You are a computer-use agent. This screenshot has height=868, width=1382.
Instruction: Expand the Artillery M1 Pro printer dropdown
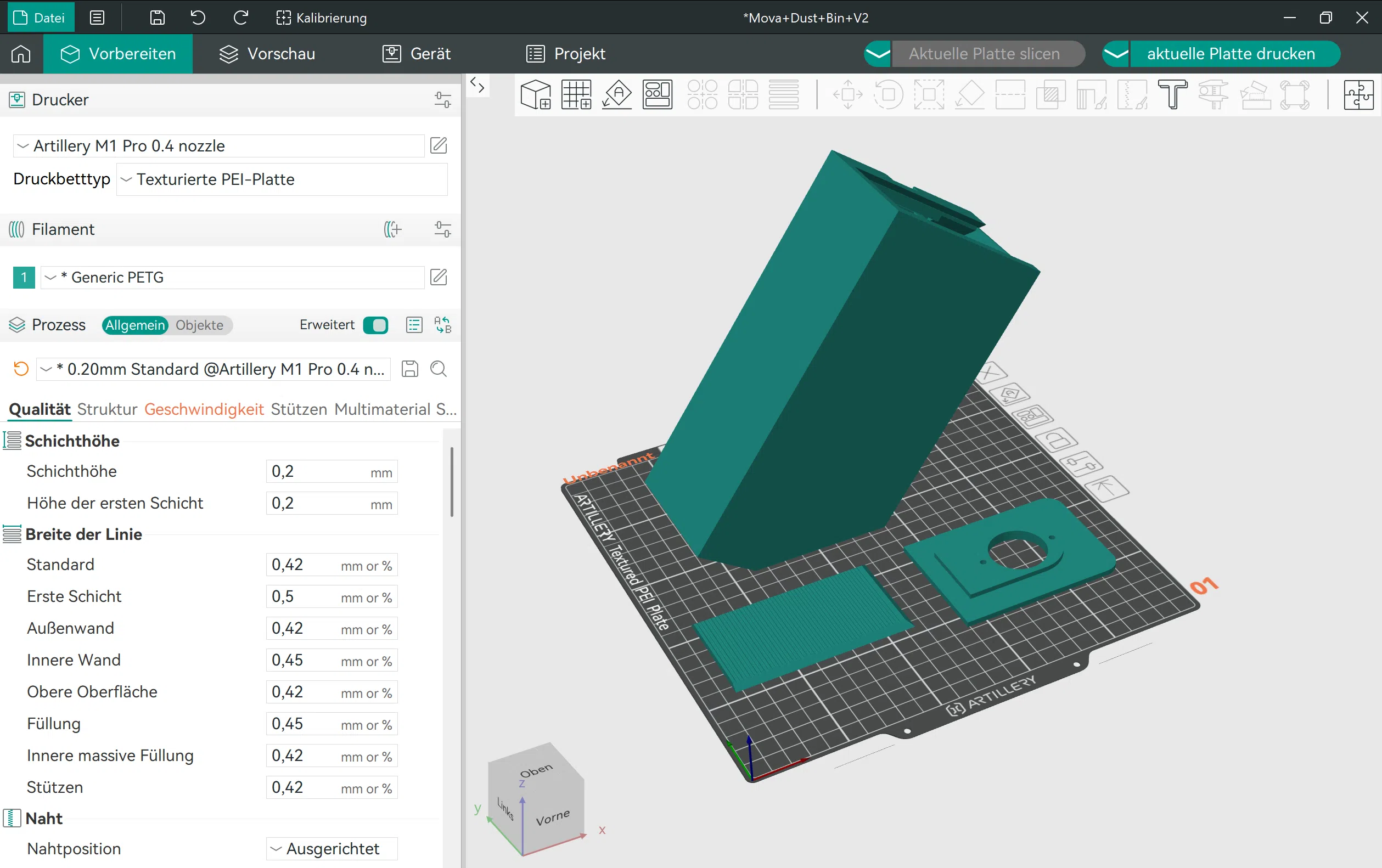coord(218,146)
